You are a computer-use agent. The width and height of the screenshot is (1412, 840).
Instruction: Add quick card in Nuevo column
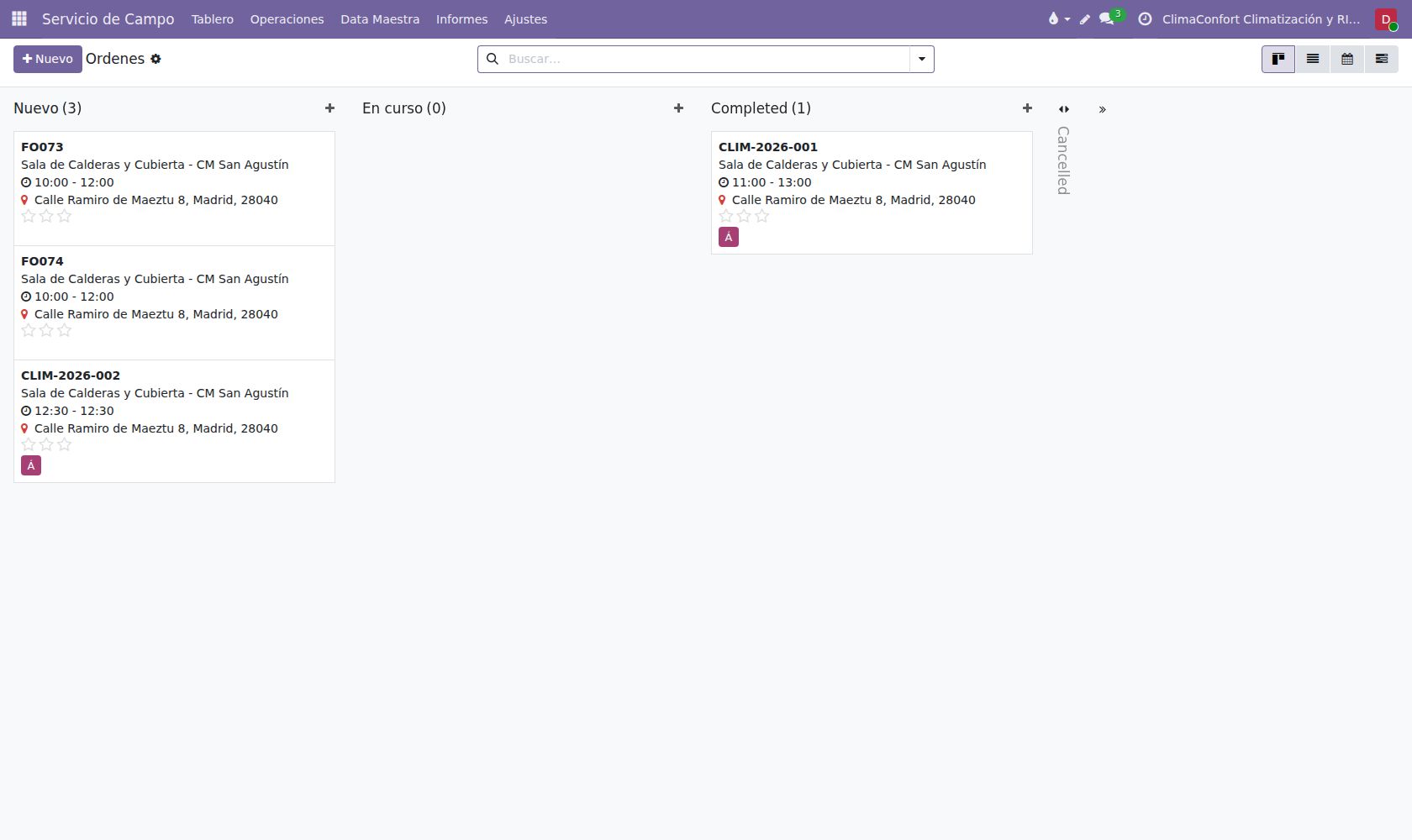pyautogui.click(x=329, y=108)
